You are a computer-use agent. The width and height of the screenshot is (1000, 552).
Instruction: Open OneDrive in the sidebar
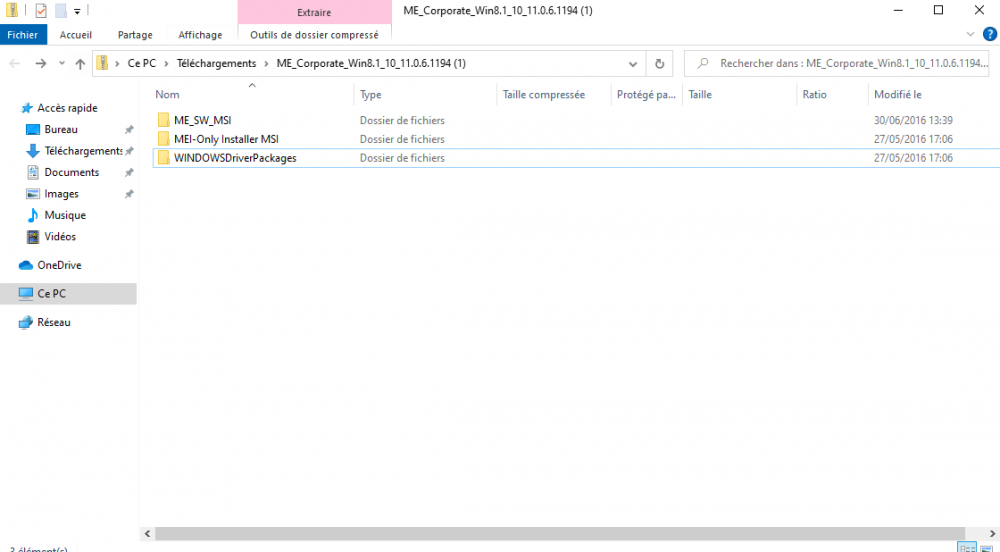59,265
